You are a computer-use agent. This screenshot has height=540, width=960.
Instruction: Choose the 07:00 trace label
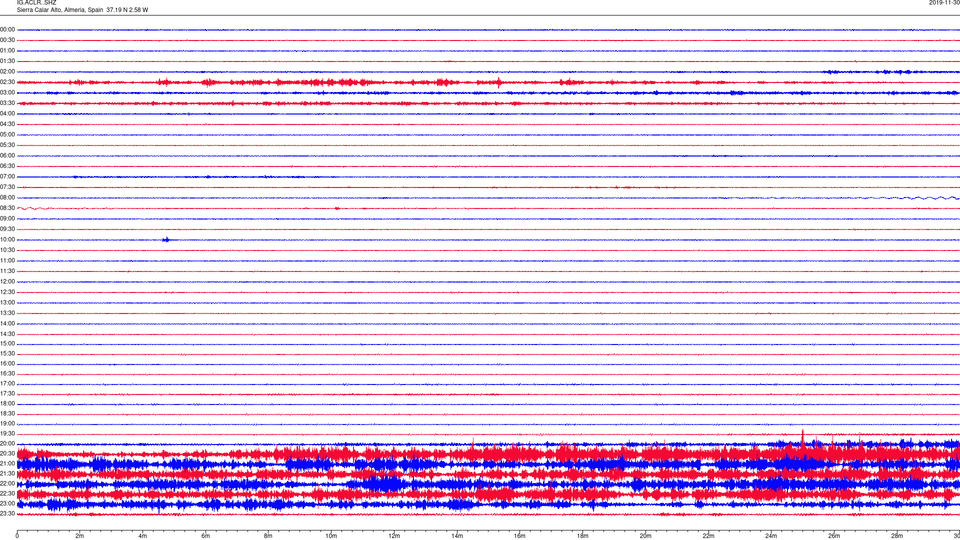pyautogui.click(x=7, y=177)
